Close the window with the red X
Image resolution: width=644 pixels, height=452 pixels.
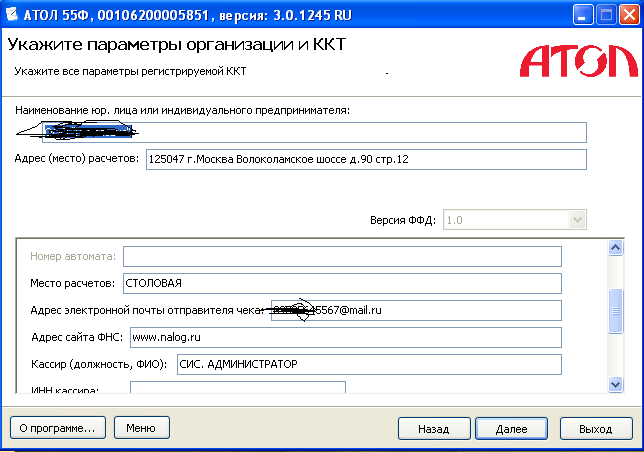click(x=629, y=15)
